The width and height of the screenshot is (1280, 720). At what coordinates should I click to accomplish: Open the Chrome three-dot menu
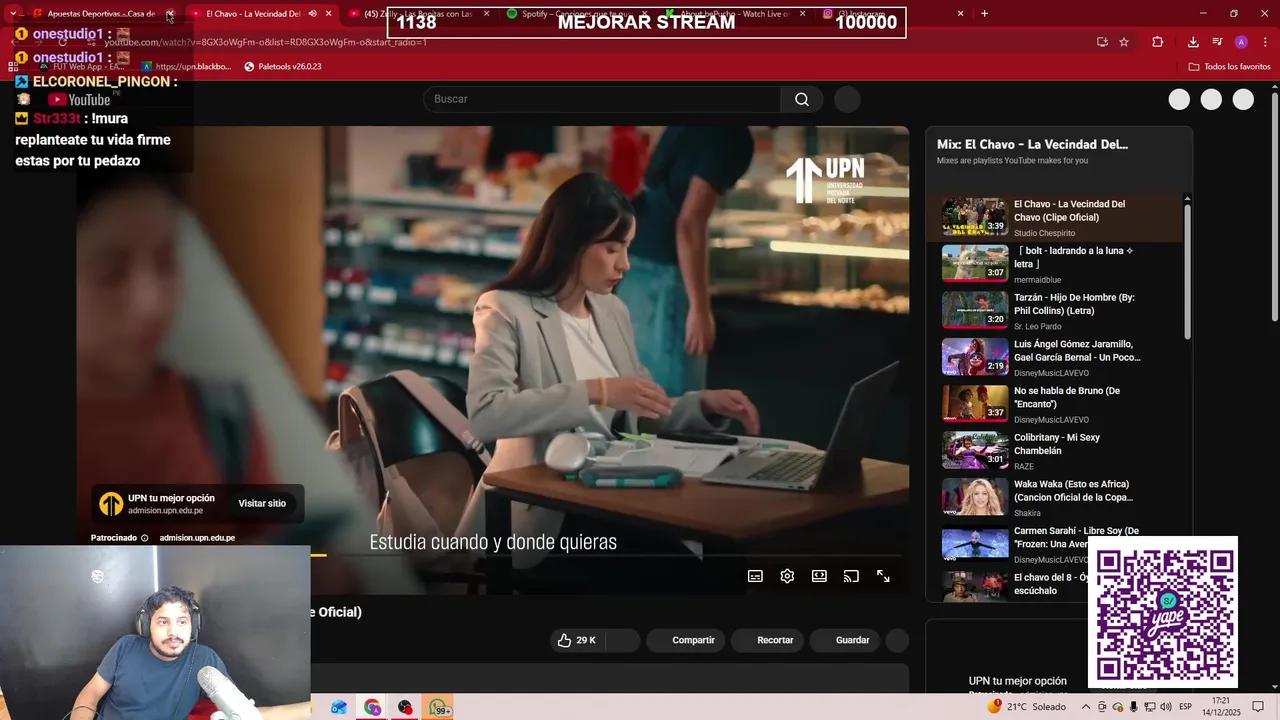tap(1263, 42)
